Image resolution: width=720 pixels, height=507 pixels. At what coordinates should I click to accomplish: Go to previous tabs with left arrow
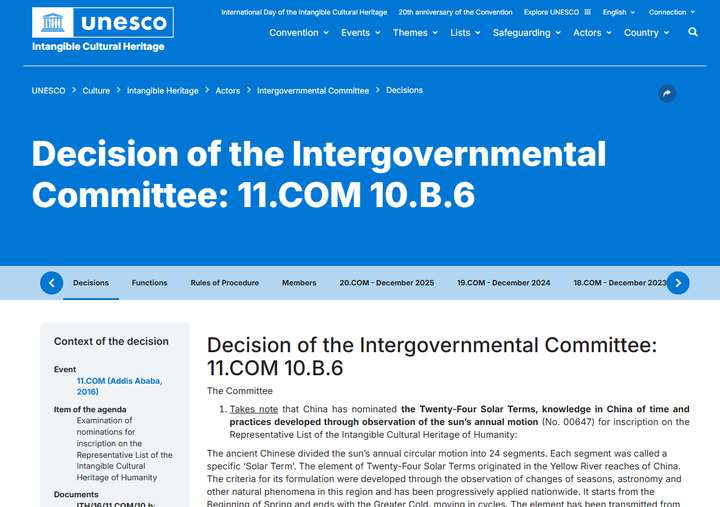tap(51, 283)
